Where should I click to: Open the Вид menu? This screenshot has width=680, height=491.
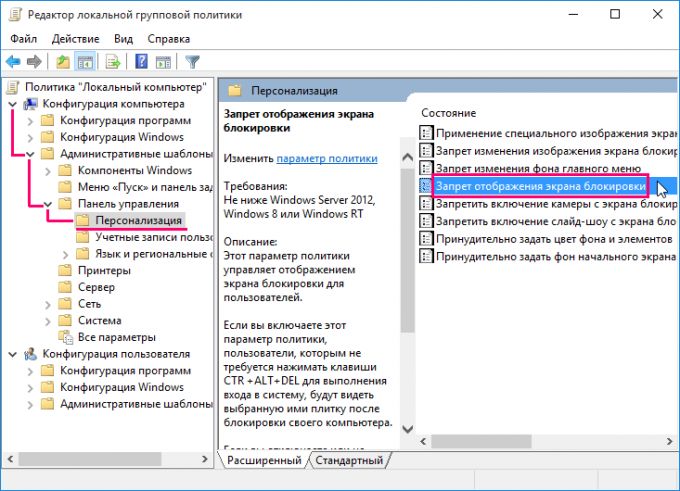(x=123, y=39)
